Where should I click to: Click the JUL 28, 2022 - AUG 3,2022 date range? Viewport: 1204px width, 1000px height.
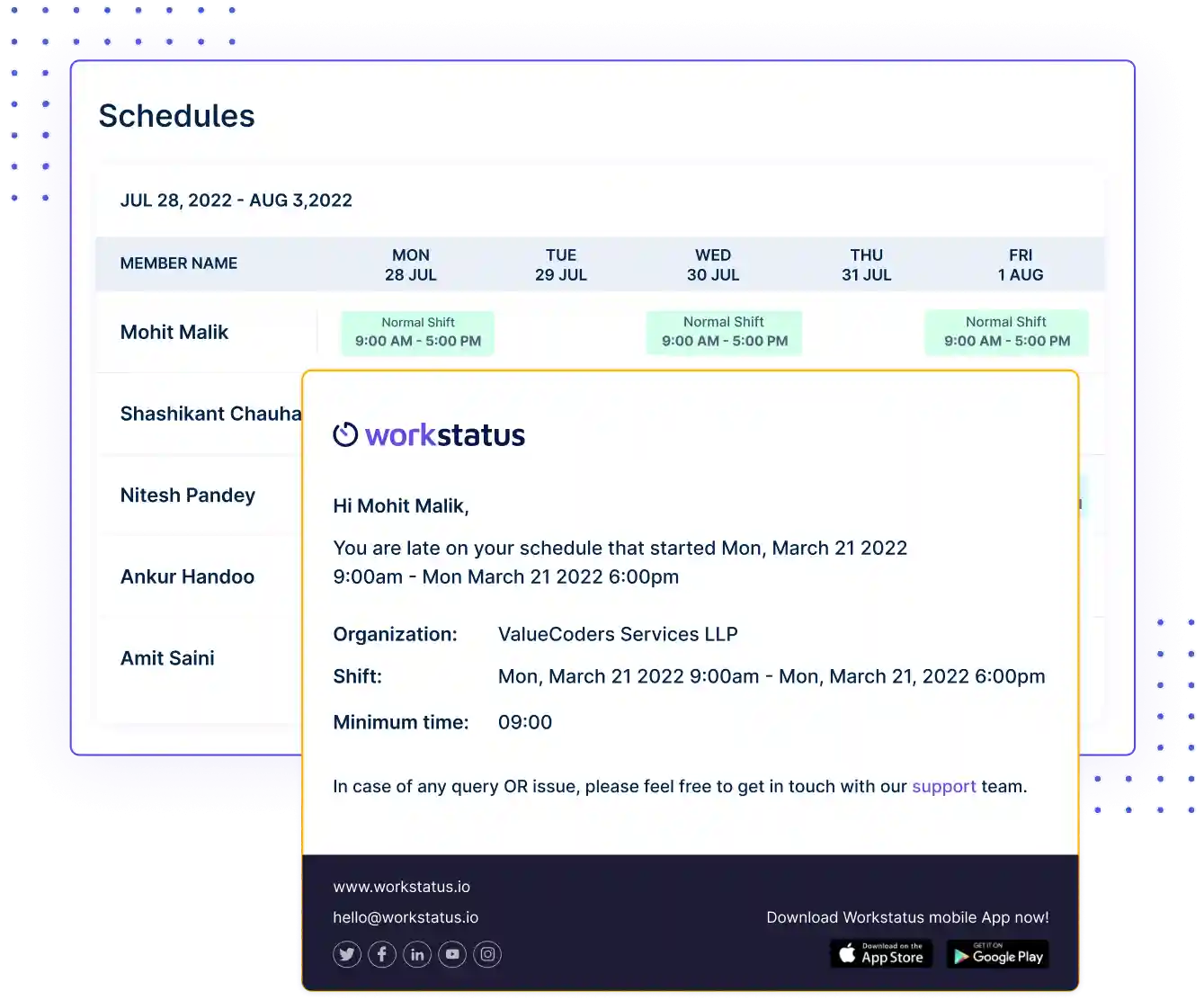tap(236, 201)
